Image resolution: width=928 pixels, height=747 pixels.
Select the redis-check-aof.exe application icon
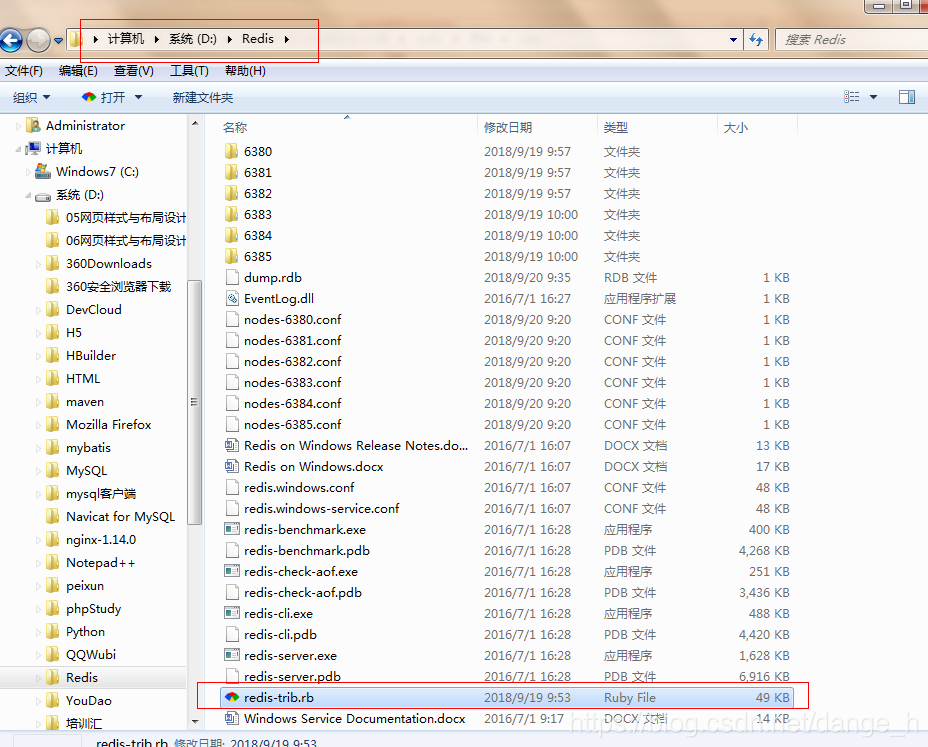pyautogui.click(x=232, y=571)
